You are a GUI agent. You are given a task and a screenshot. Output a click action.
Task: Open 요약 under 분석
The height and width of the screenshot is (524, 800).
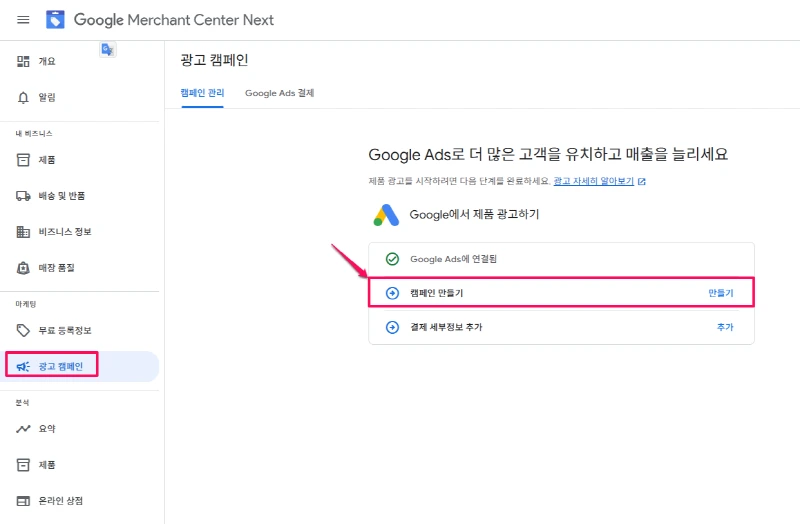coord(47,429)
